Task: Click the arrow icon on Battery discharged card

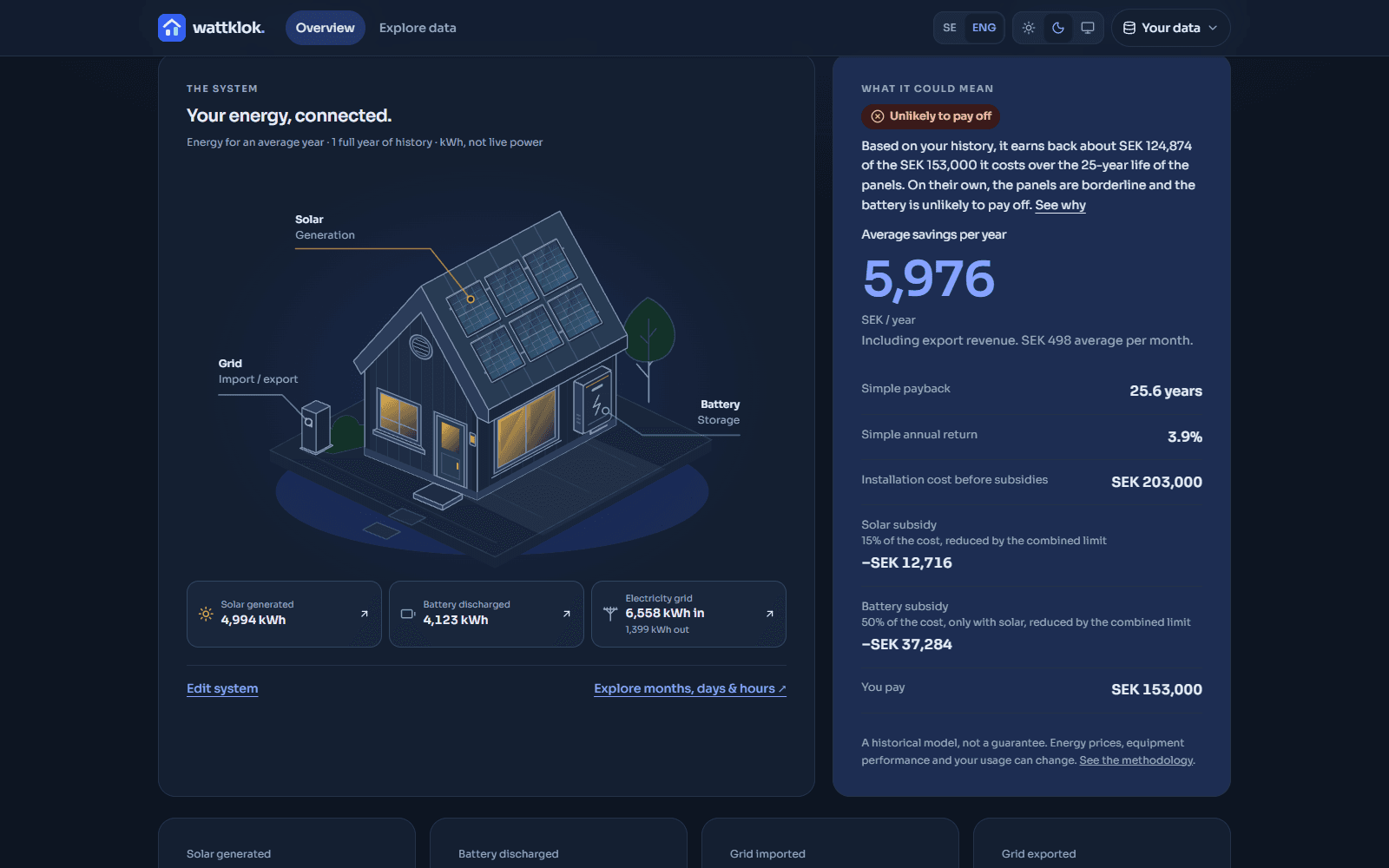Action: click(x=567, y=614)
